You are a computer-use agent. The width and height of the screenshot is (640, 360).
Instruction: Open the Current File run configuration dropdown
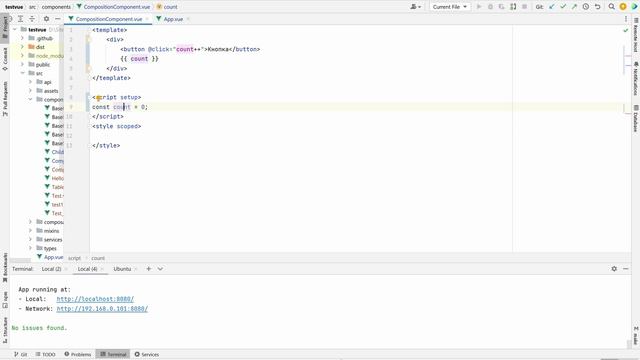[449, 7]
